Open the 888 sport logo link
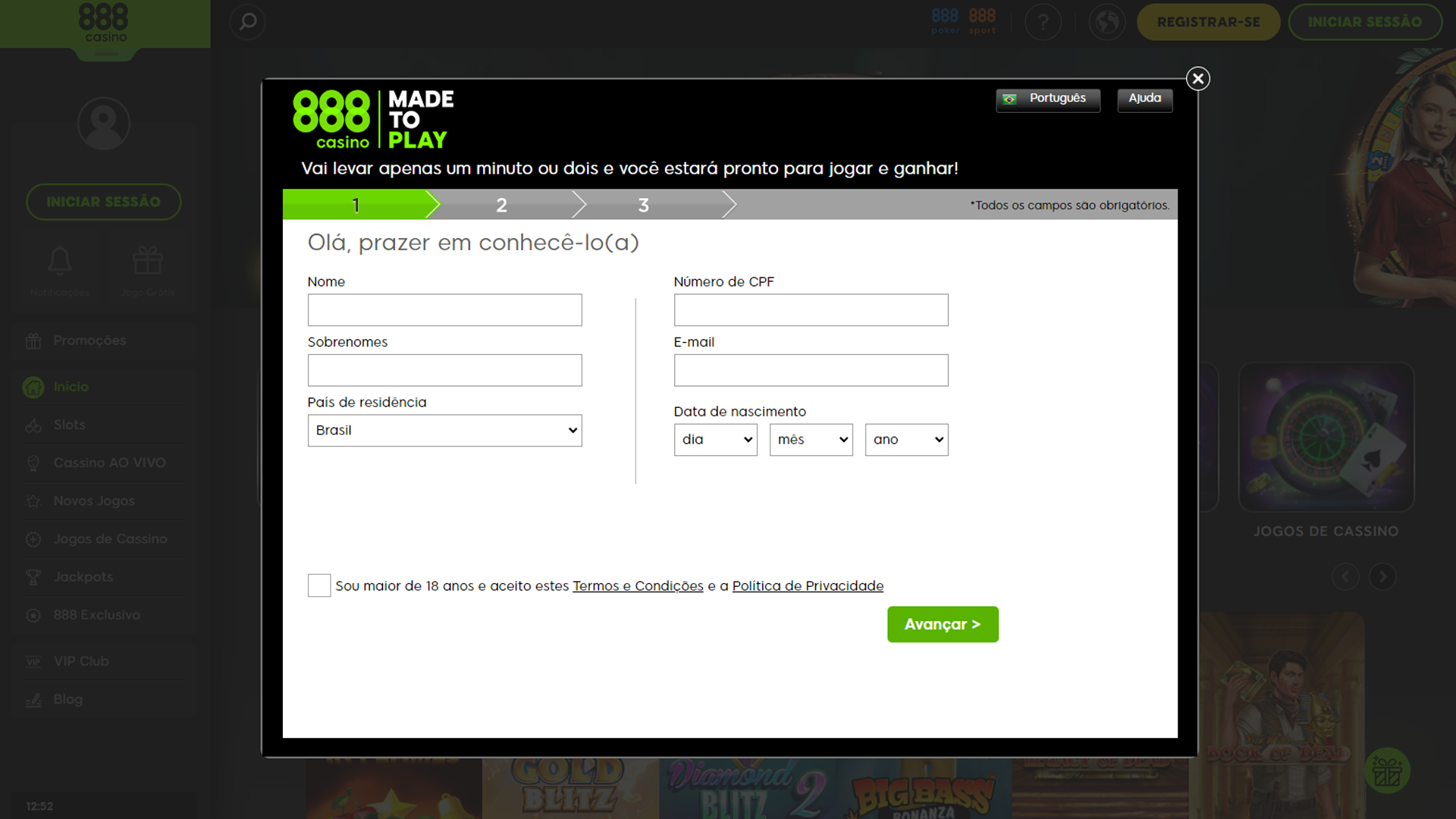1456x819 pixels. tap(982, 20)
